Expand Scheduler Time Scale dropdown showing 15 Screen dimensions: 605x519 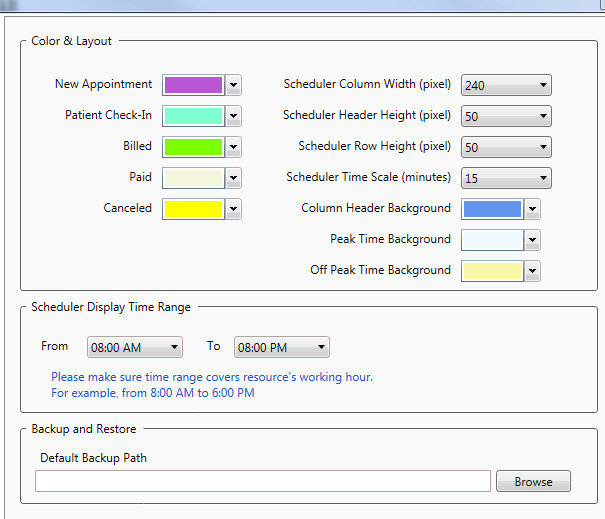506,178
